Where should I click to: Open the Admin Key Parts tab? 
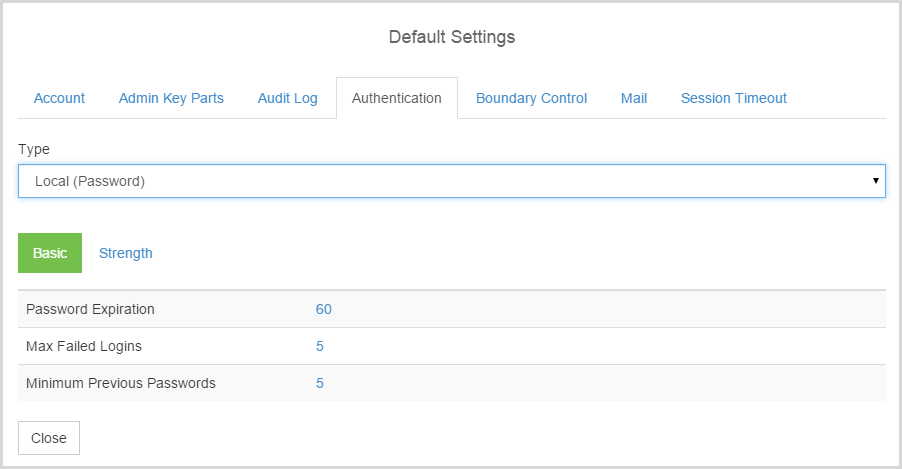tap(171, 98)
